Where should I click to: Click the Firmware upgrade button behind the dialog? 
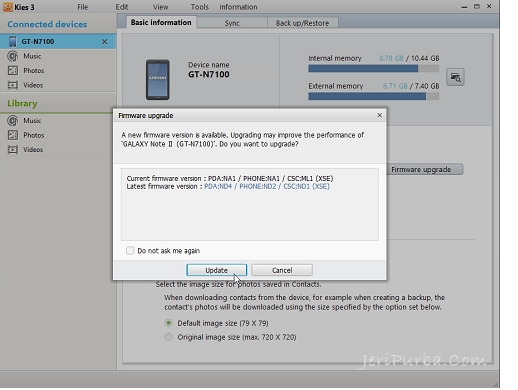point(425,169)
